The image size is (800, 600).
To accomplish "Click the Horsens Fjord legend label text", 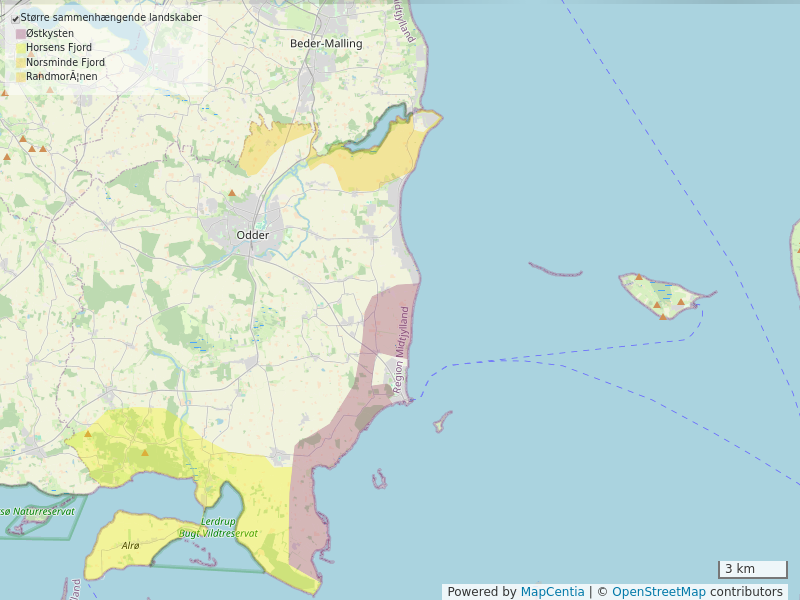I will point(59,48).
